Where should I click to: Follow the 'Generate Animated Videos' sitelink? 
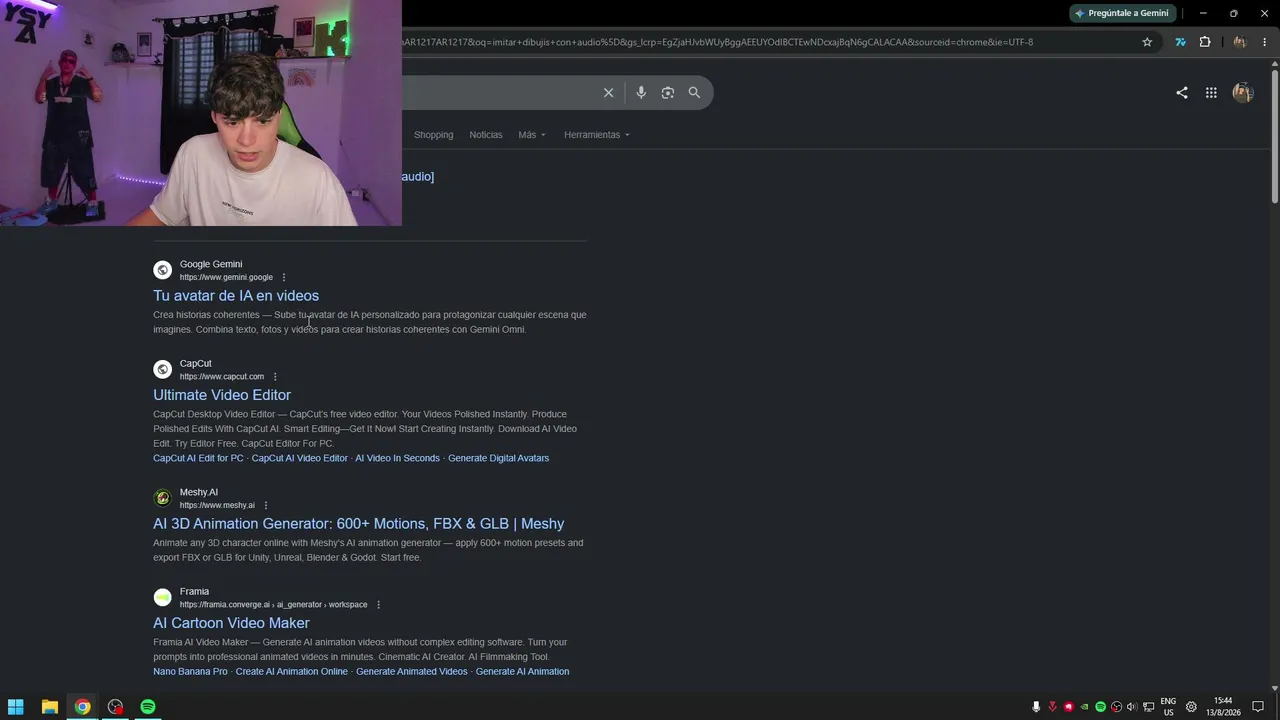tap(412, 672)
